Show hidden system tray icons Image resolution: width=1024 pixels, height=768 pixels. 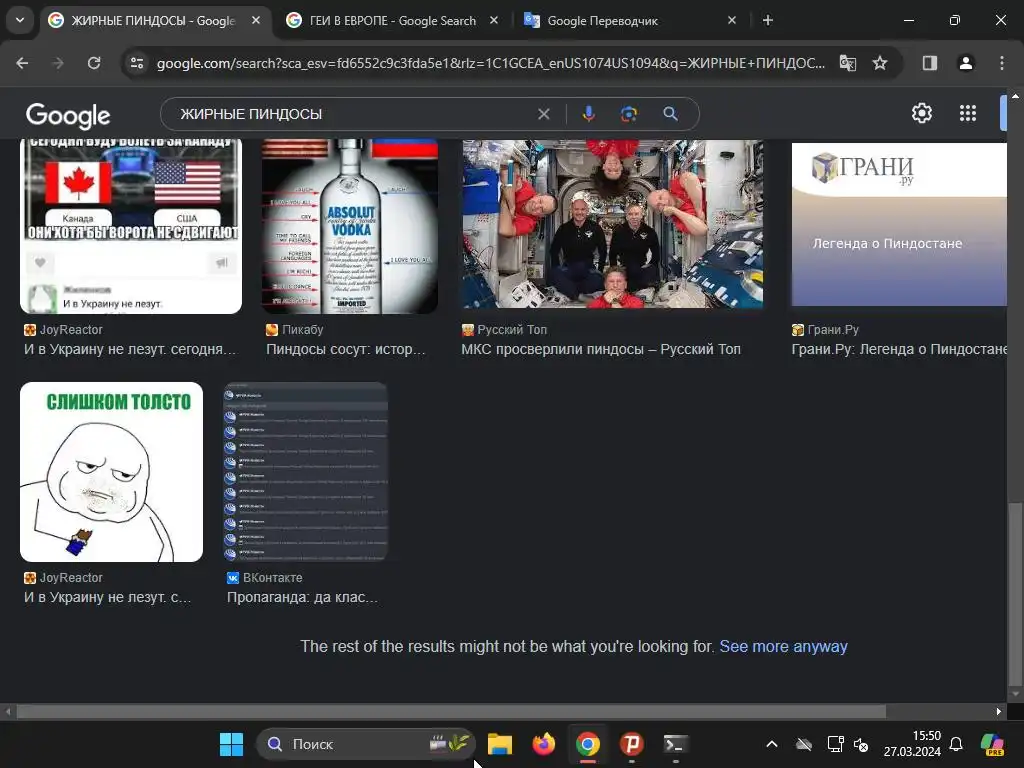[771, 744]
